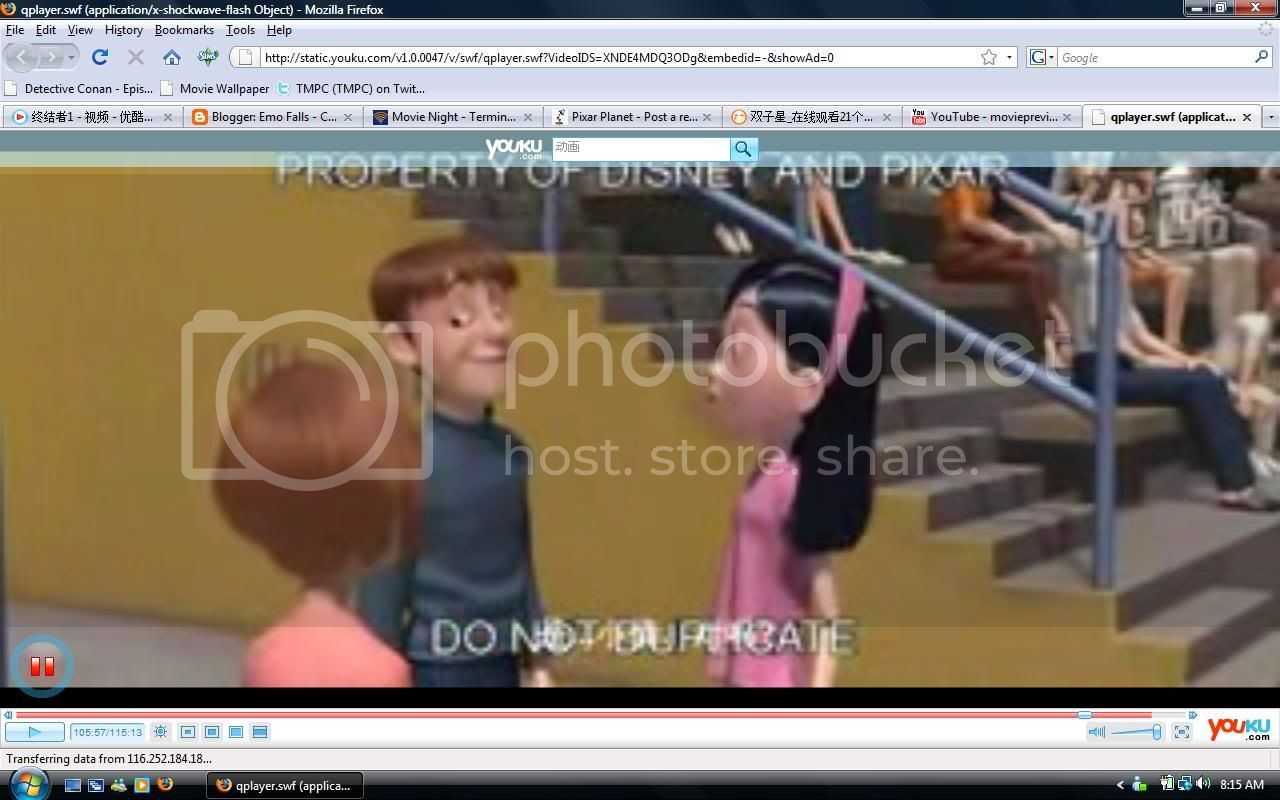Reload the page with the refresh icon
Screen dimensions: 1280x800
coord(100,57)
